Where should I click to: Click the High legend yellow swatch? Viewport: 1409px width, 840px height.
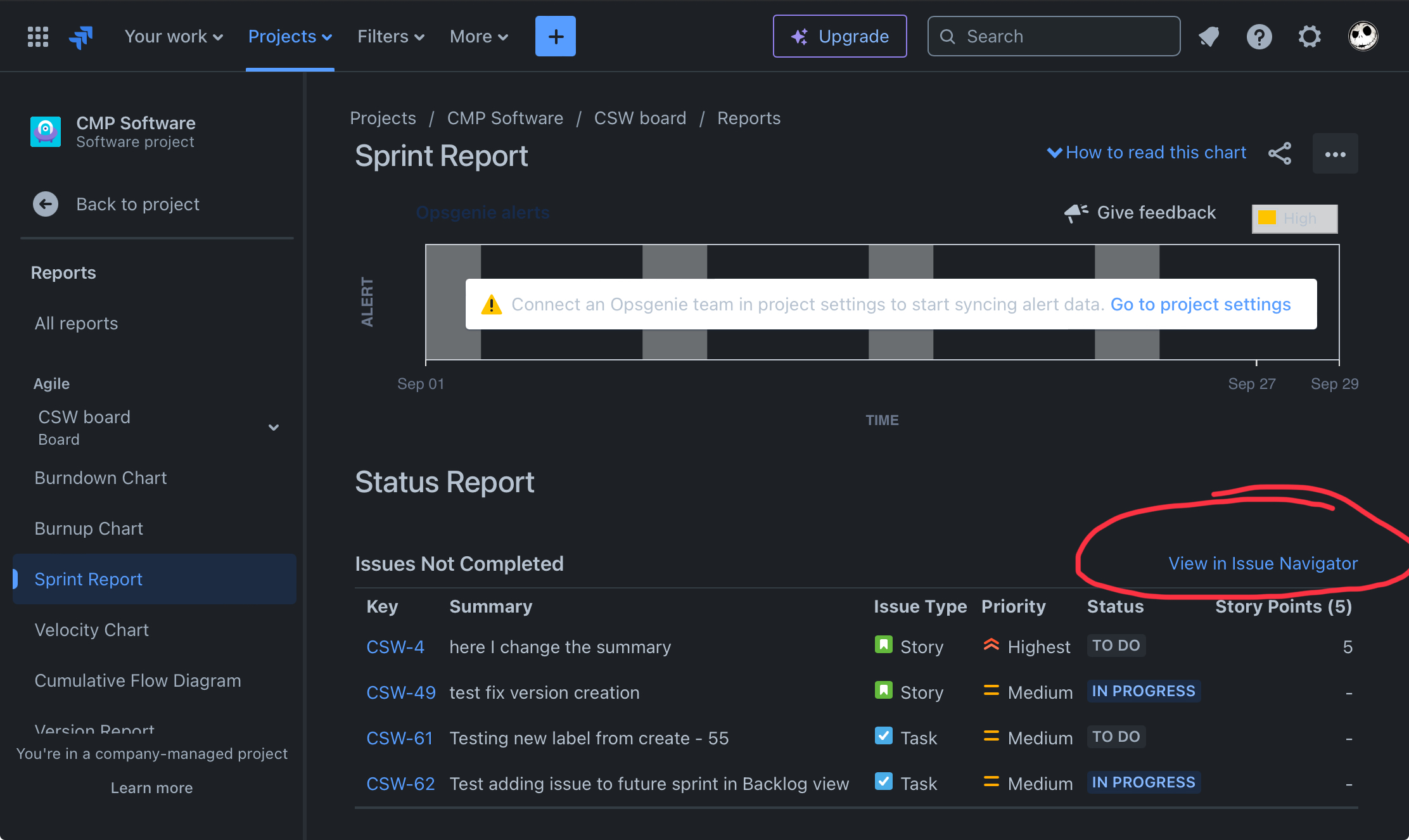[x=1267, y=218]
